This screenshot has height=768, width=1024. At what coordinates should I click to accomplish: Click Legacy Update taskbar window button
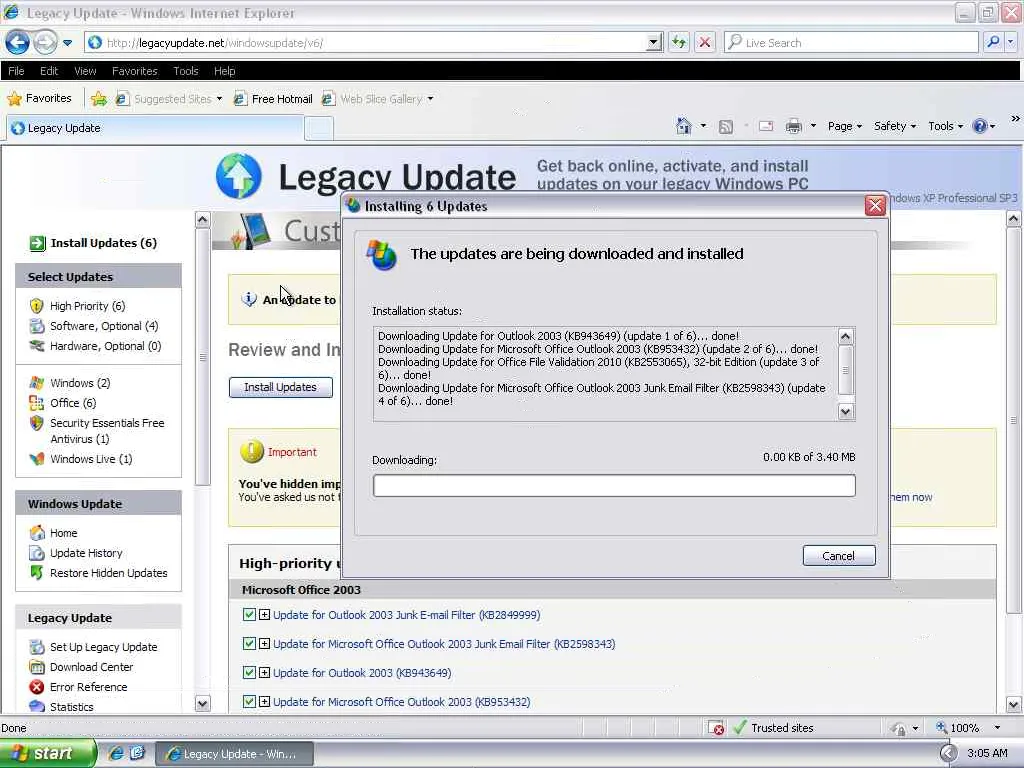point(234,754)
